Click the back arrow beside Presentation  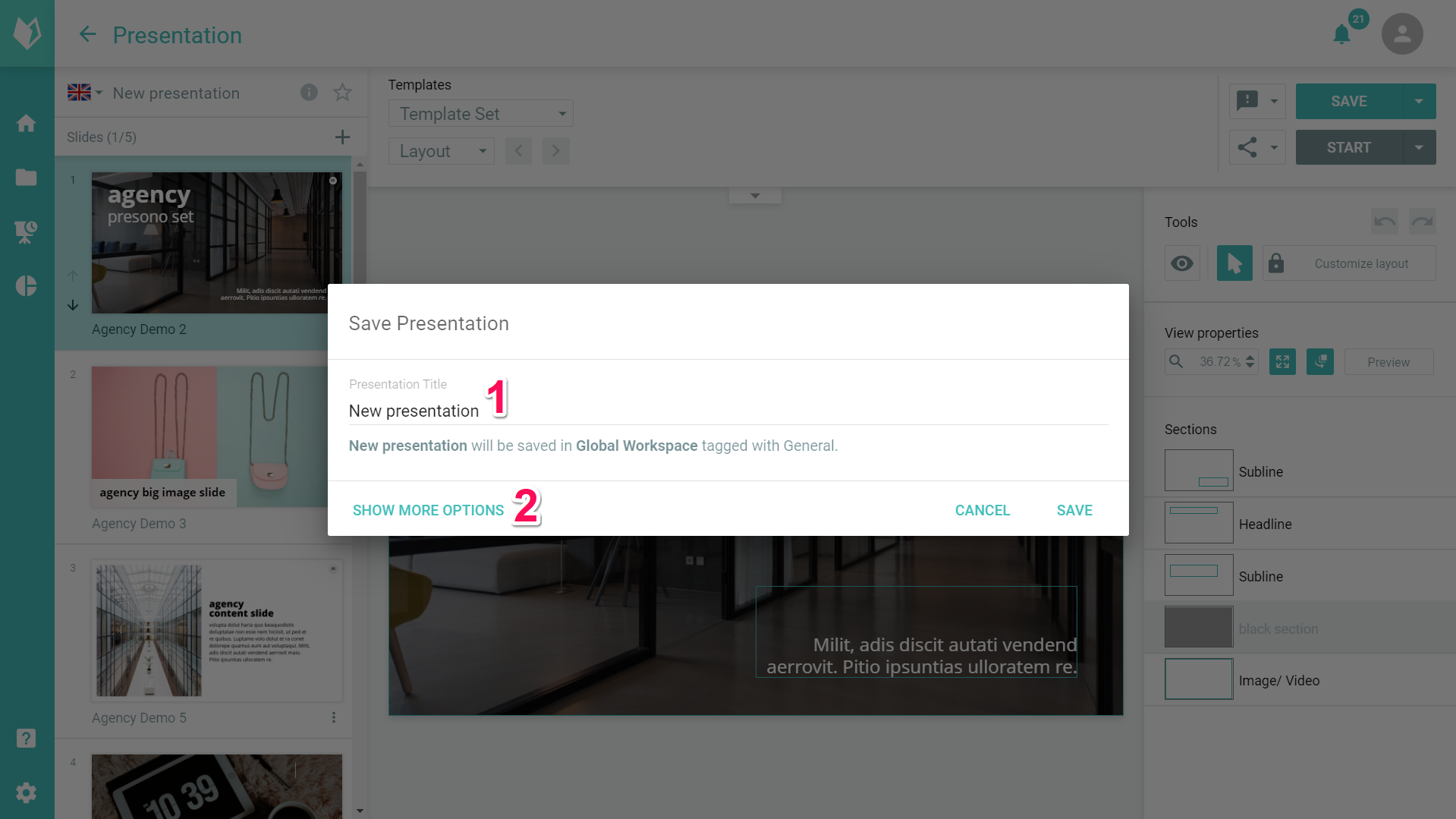[88, 35]
